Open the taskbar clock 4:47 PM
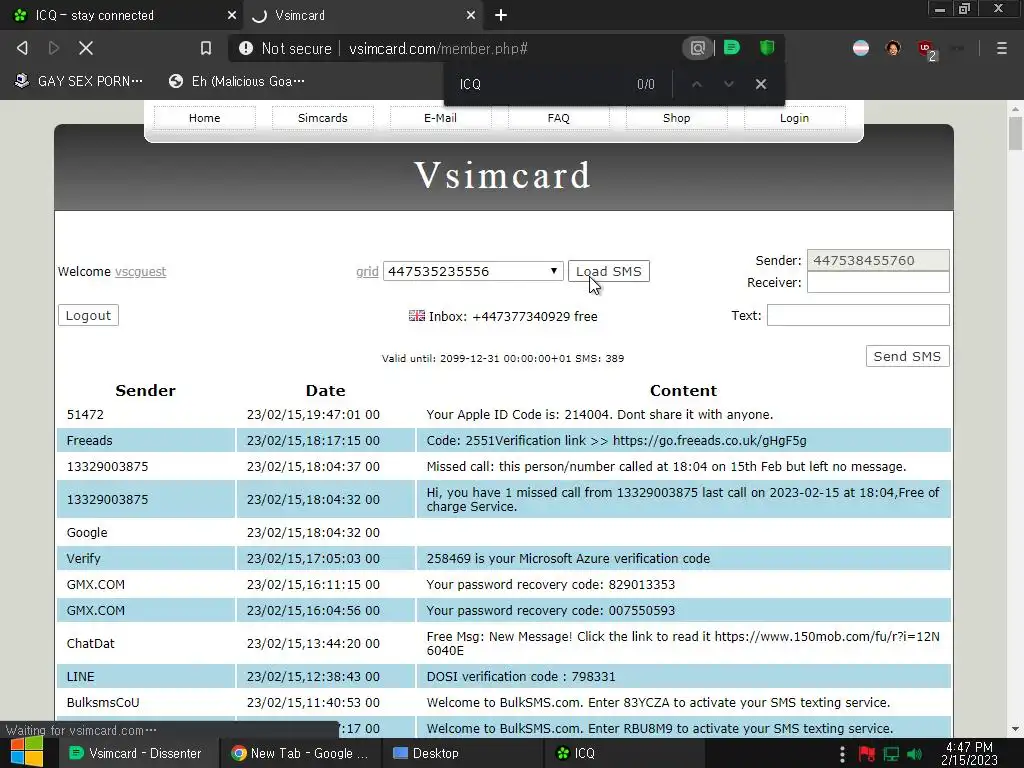 tap(969, 753)
